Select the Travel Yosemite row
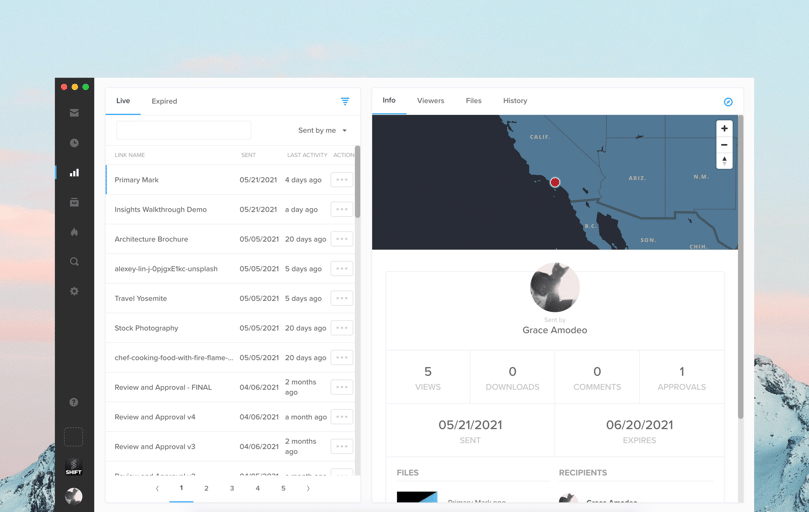Viewport: 809px width, 512px height. pos(230,298)
